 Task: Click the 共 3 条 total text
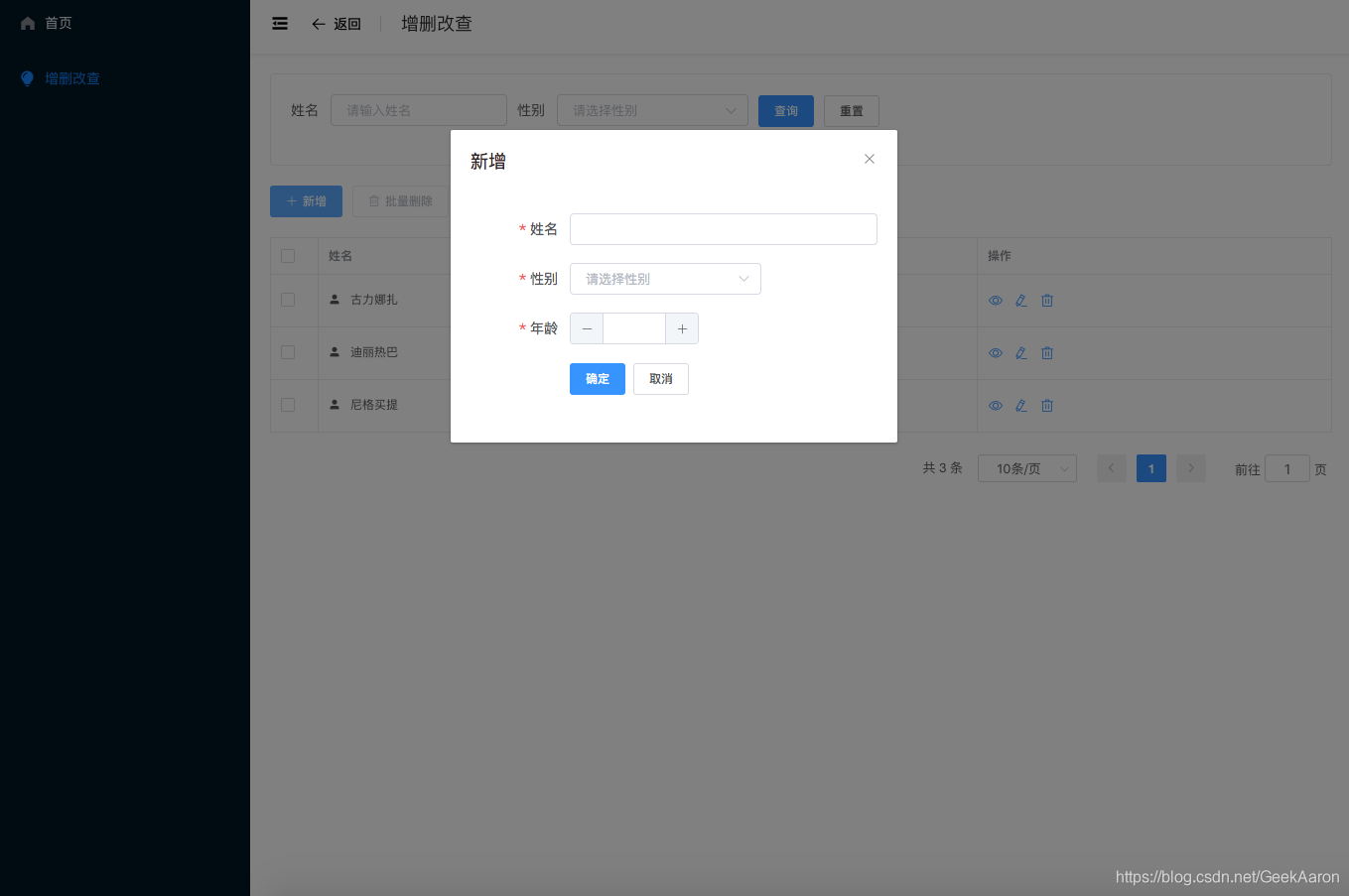click(943, 468)
